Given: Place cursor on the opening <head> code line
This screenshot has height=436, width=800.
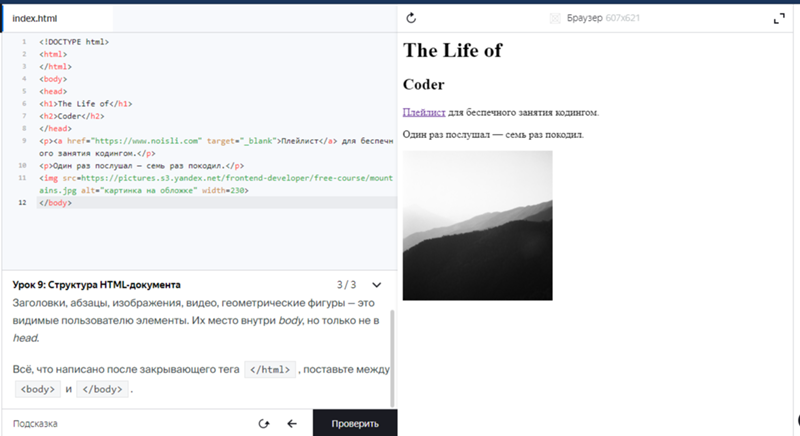Looking at the screenshot, I should coord(53,91).
